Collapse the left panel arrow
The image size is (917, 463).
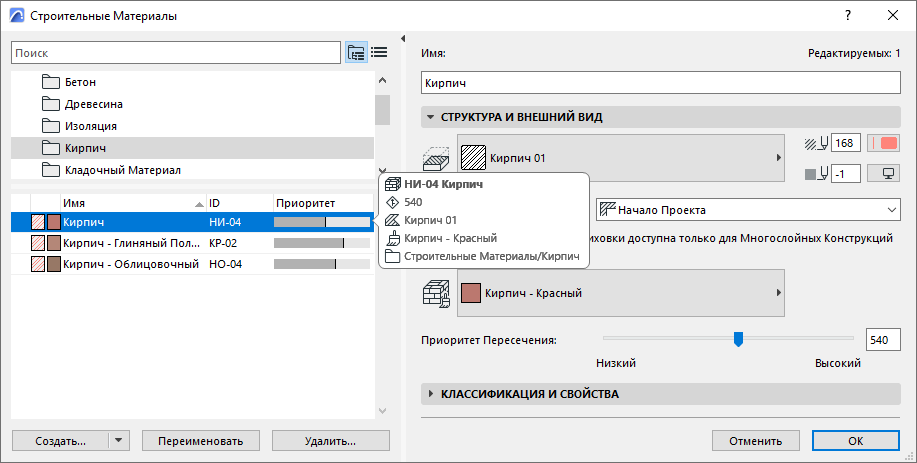[x=402, y=40]
